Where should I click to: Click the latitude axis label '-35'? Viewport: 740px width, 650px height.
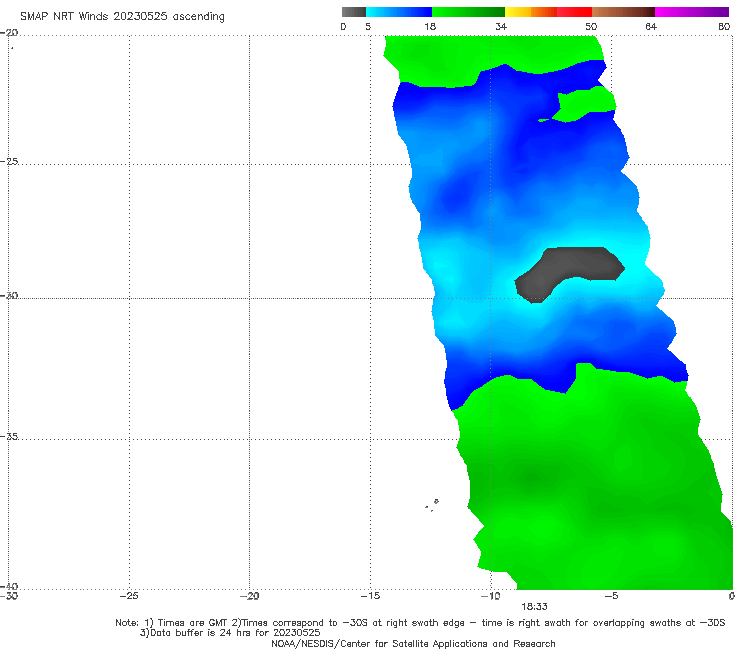point(10,436)
